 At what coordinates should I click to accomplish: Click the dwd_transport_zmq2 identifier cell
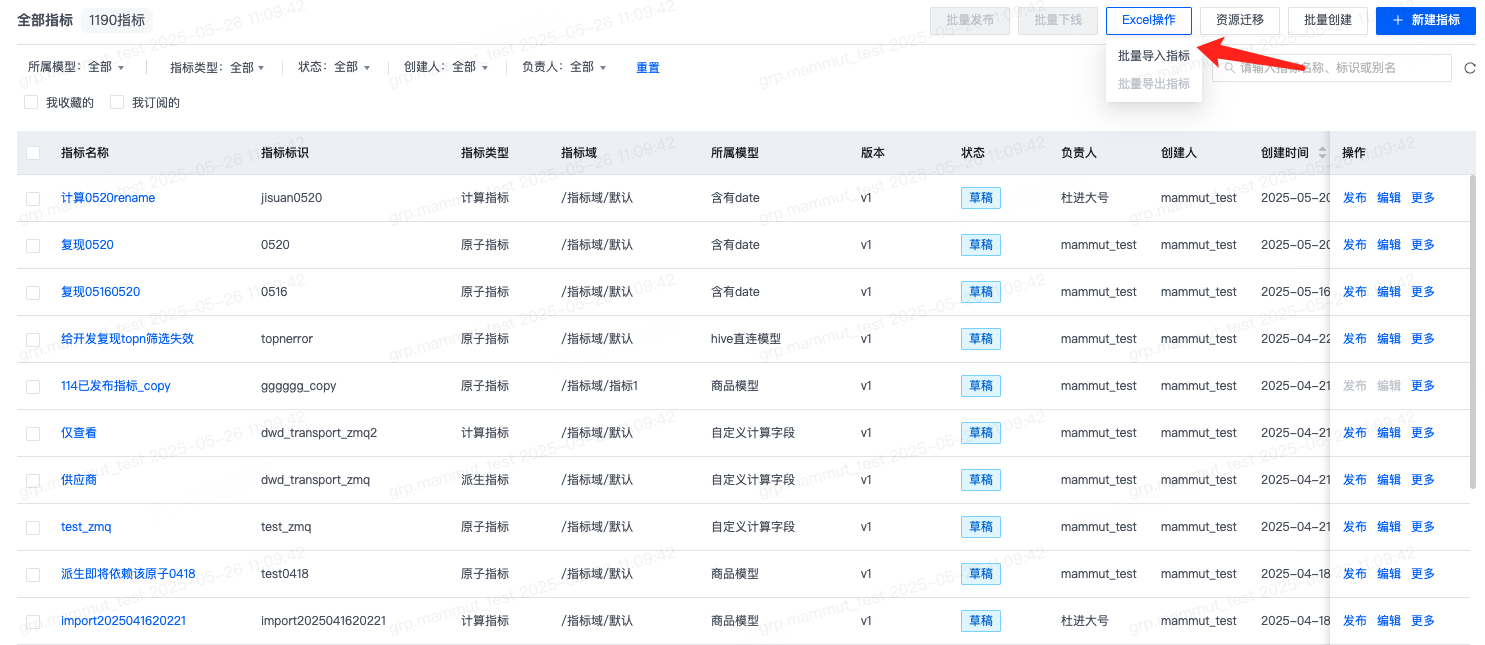(x=319, y=433)
